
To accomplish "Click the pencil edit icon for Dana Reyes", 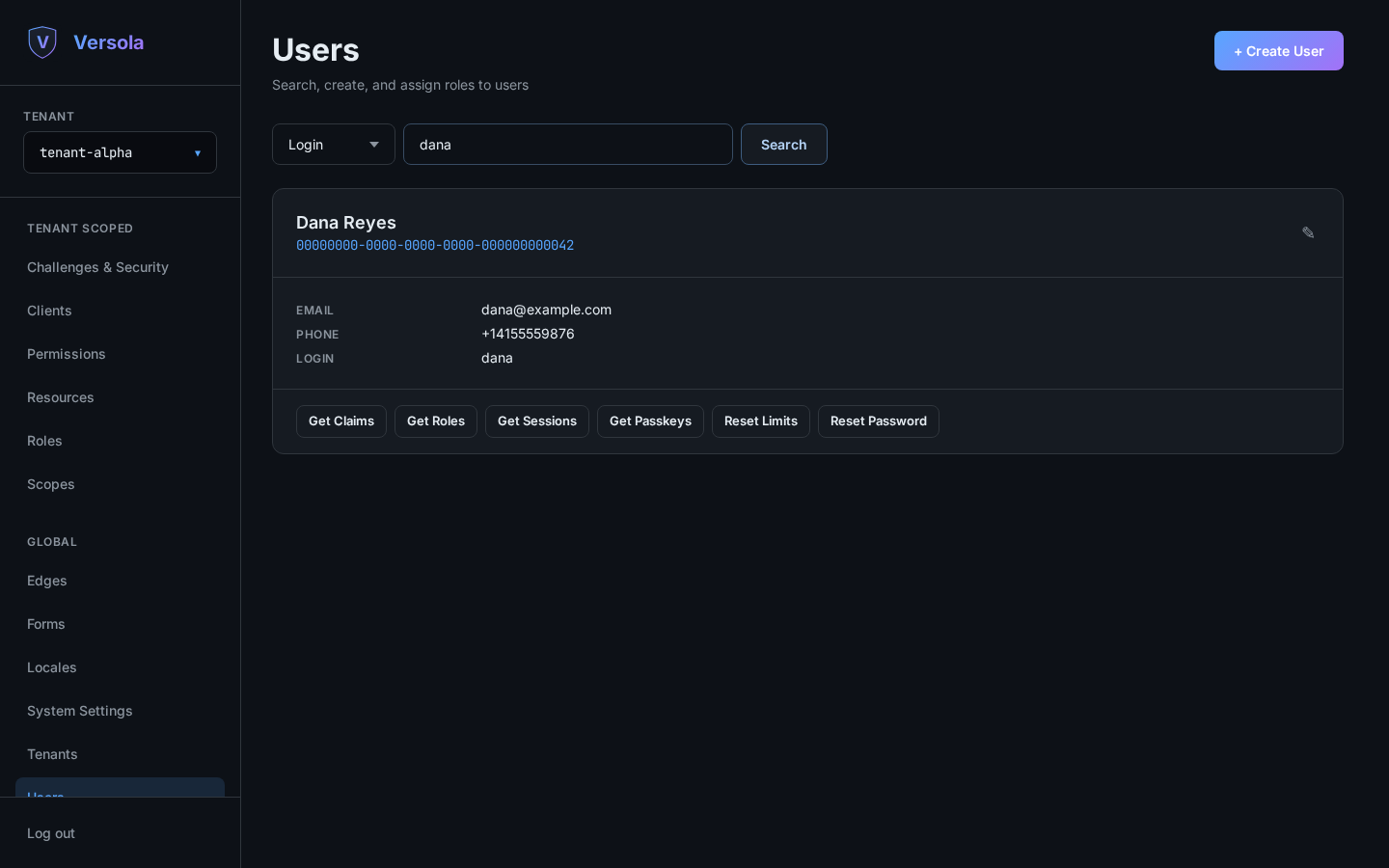I will click(1308, 232).
